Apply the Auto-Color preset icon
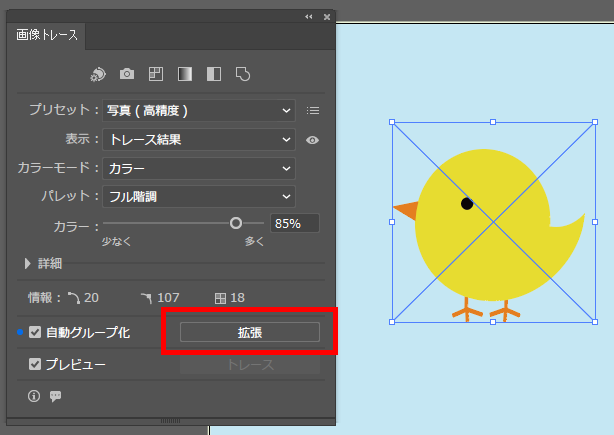 98,74
